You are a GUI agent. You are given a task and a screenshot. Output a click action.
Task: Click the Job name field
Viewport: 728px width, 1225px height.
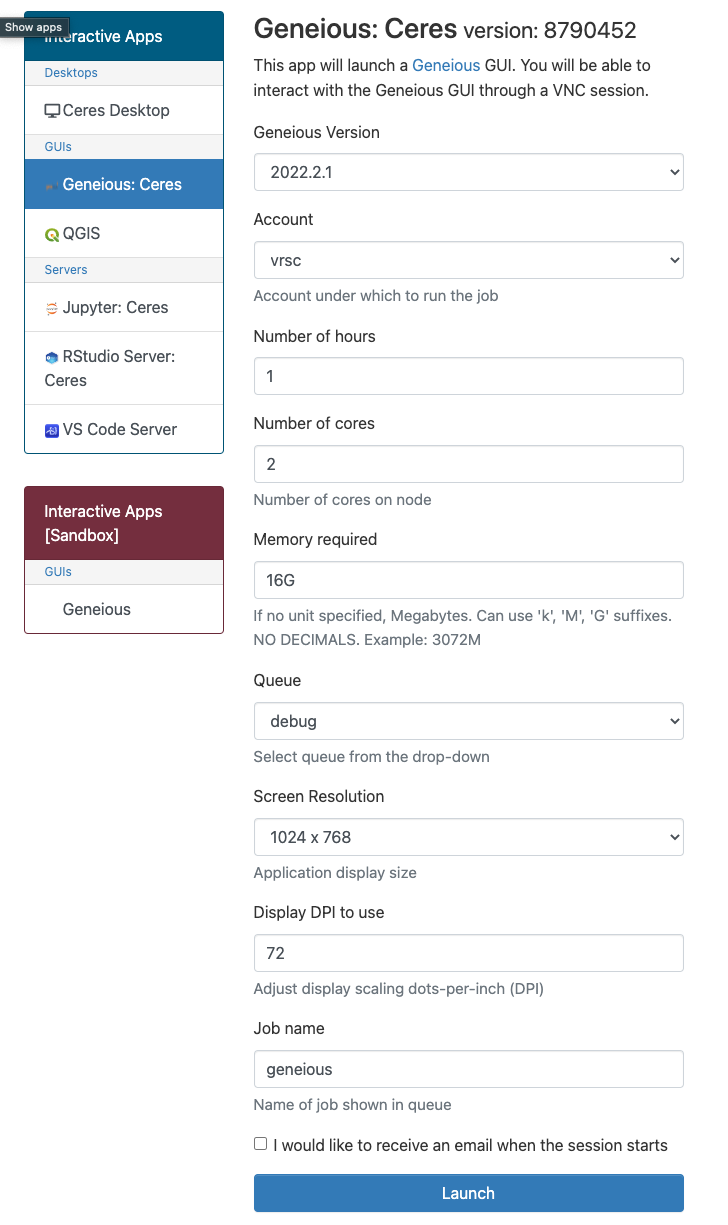click(x=468, y=1069)
